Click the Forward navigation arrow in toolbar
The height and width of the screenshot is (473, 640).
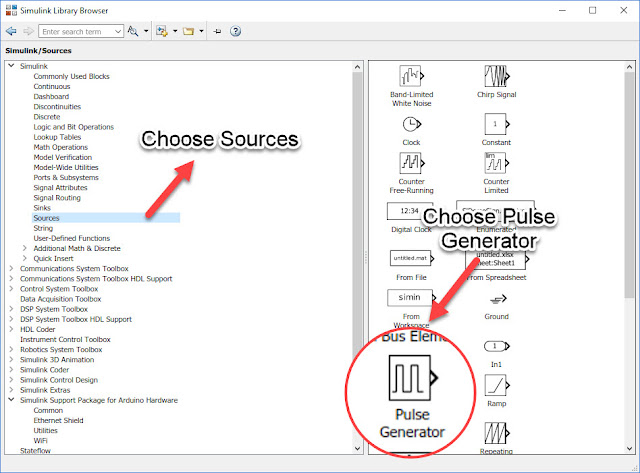click(x=28, y=31)
